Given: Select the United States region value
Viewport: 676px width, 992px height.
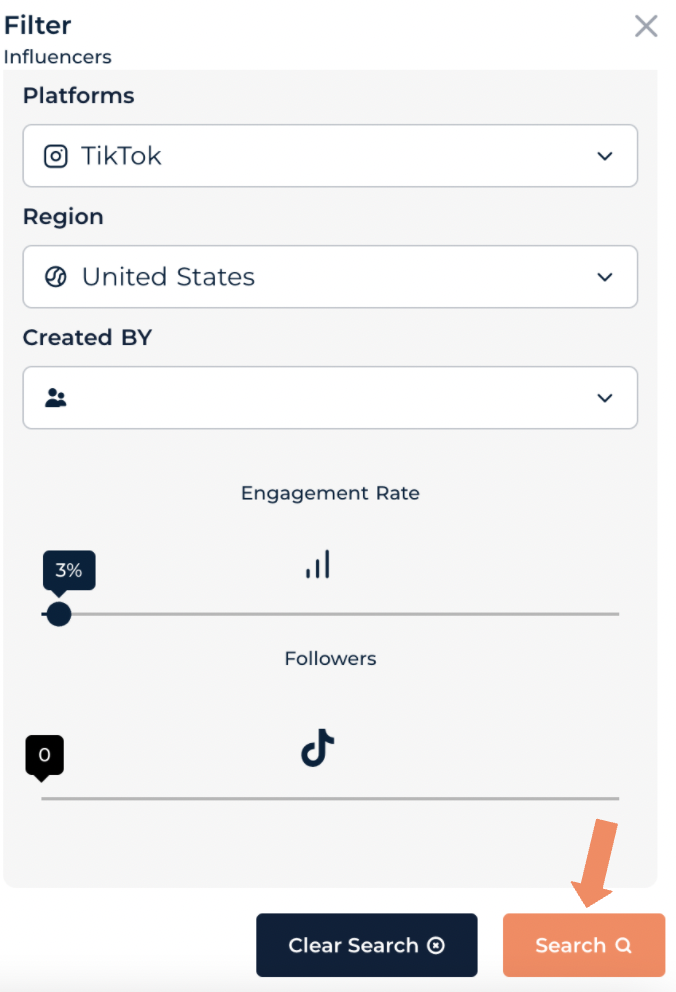Looking at the screenshot, I should (x=168, y=277).
